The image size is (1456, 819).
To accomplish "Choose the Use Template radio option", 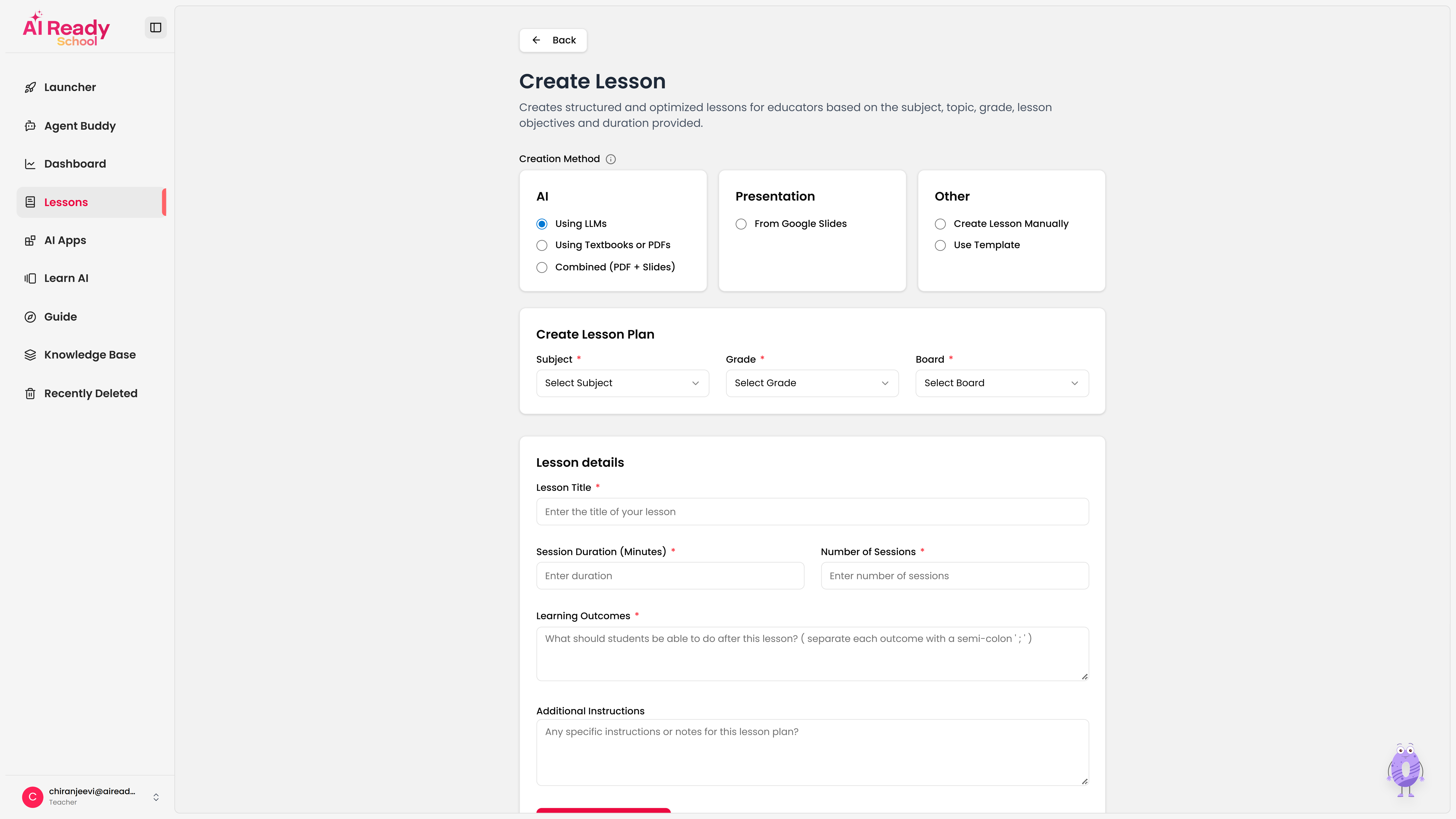I will [940, 245].
